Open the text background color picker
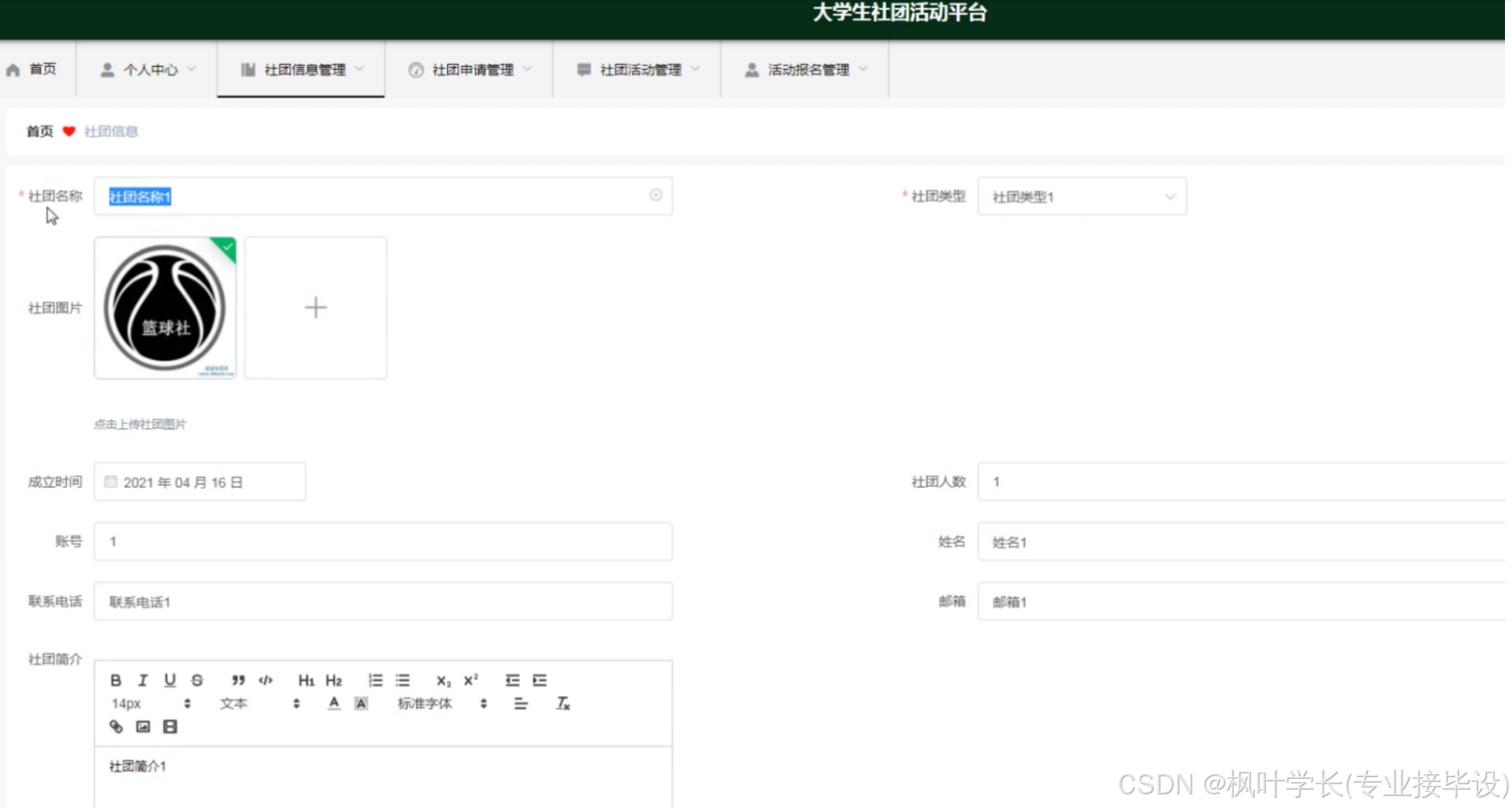The image size is (1512, 809). coord(361,704)
